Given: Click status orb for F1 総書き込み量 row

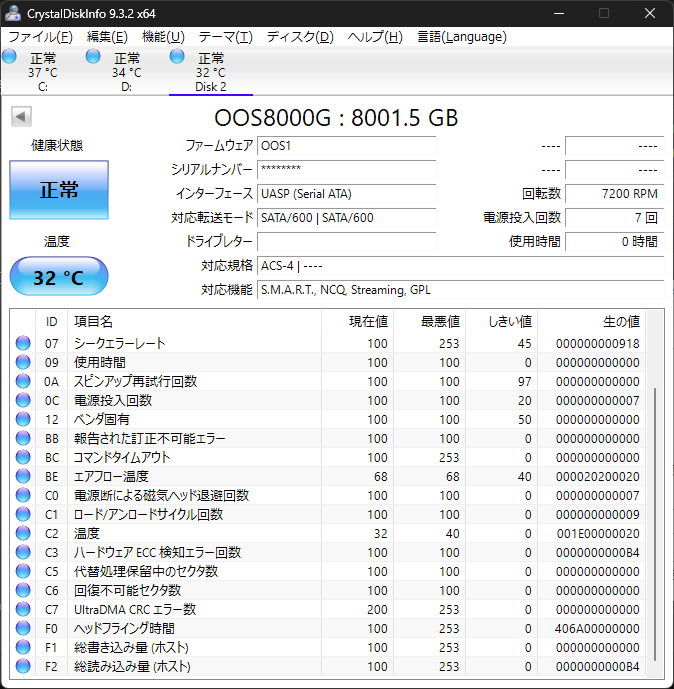Looking at the screenshot, I should click(x=23, y=647).
